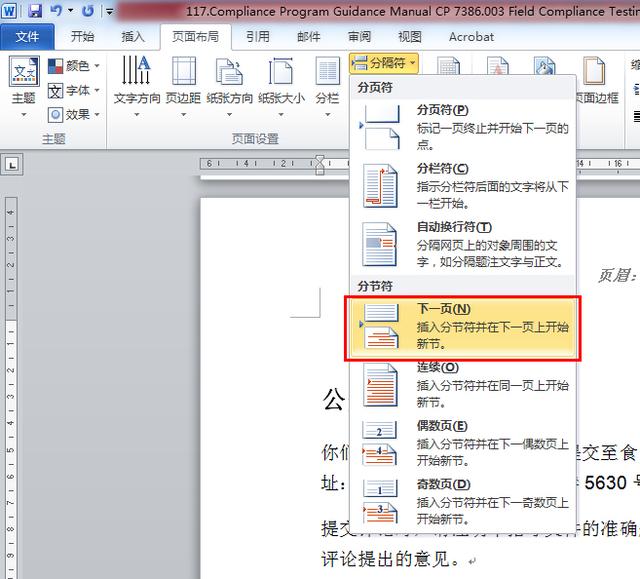The width and height of the screenshot is (640, 579).
Task: Click the Save icon in quick access toolbar
Action: click(35, 10)
